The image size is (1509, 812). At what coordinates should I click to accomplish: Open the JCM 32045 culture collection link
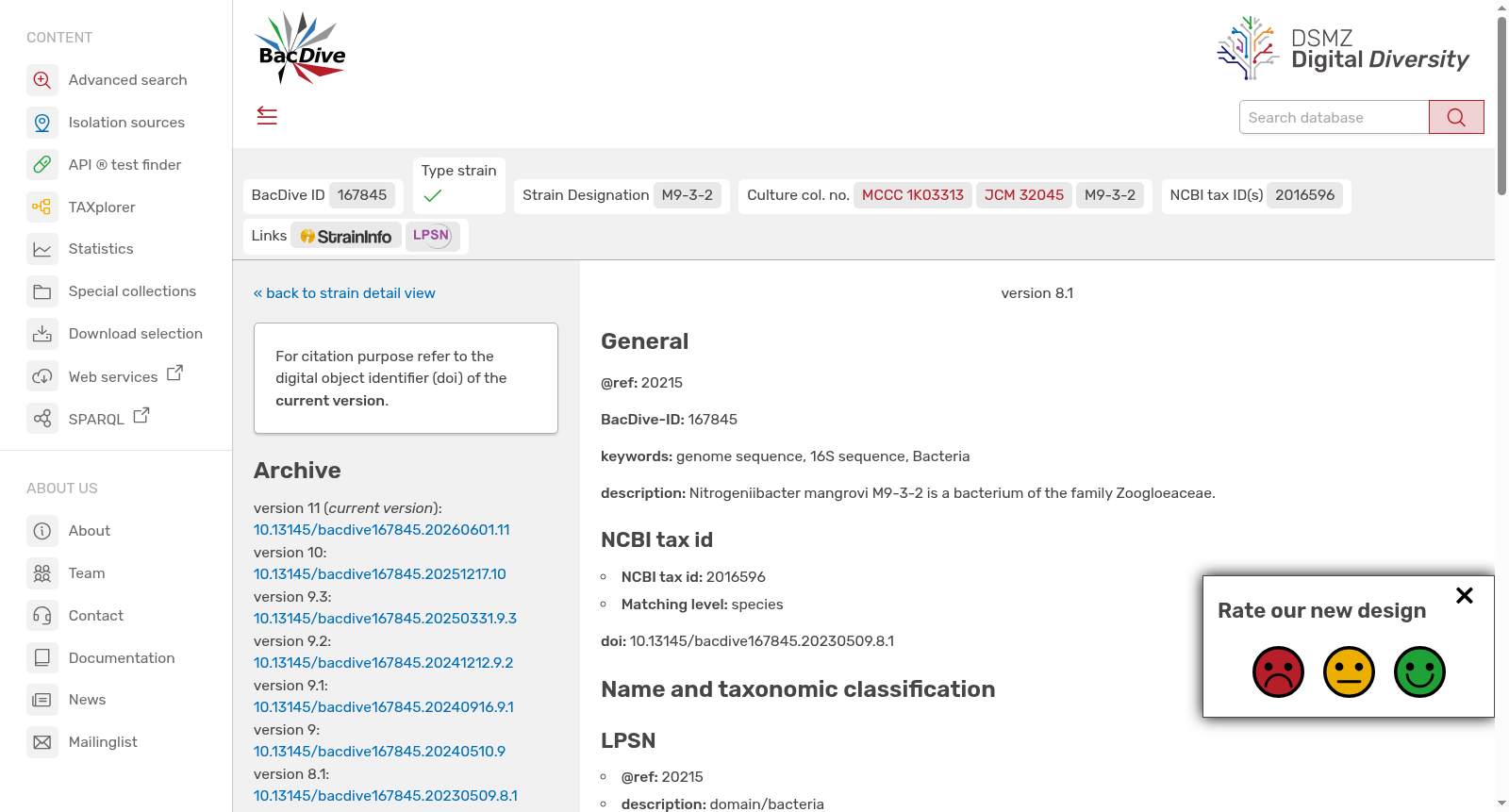(x=1024, y=195)
